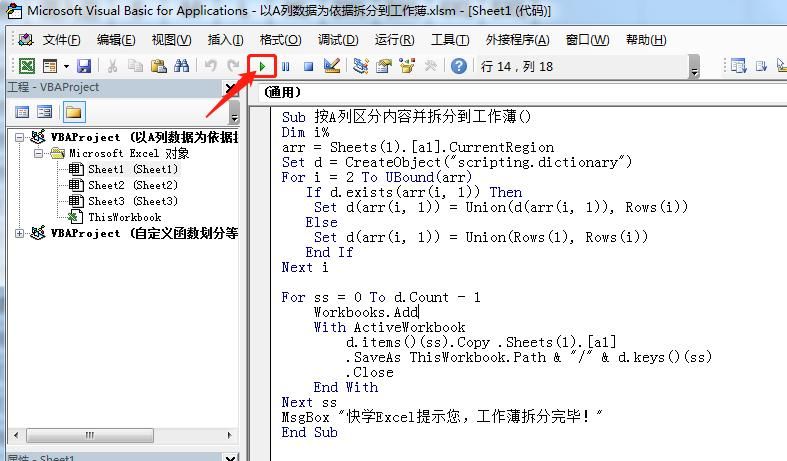The image size is (787, 461).
Task: Toggle Design Mode icon
Action: pyautogui.click(x=332, y=66)
